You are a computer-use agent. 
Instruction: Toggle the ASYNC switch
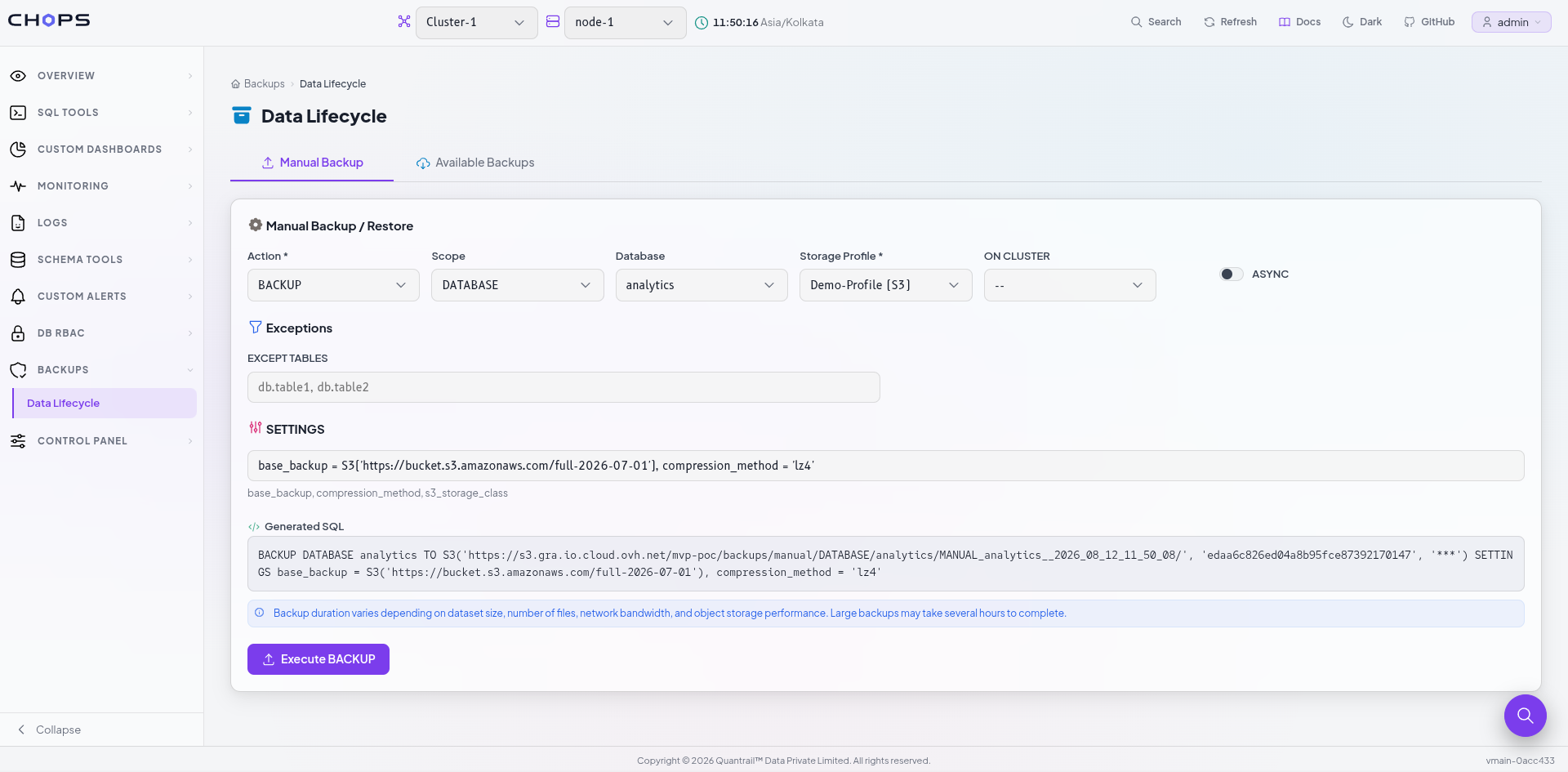(x=1232, y=274)
